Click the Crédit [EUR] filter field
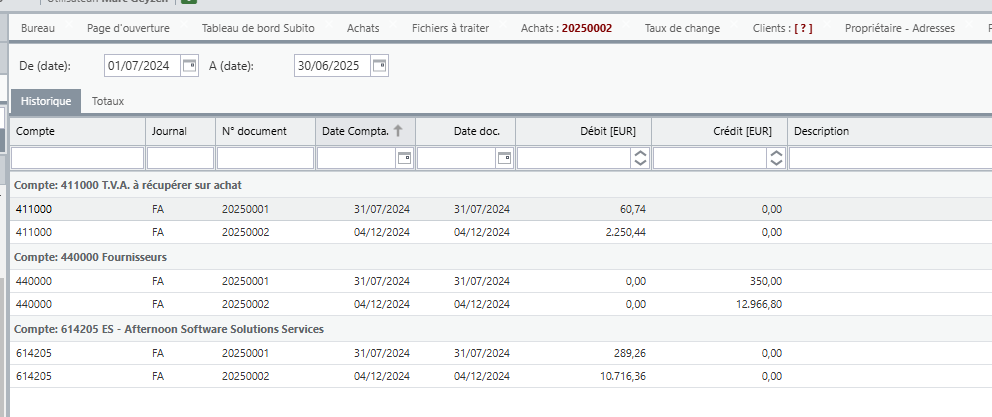This screenshot has height=417, width=992. [710, 158]
